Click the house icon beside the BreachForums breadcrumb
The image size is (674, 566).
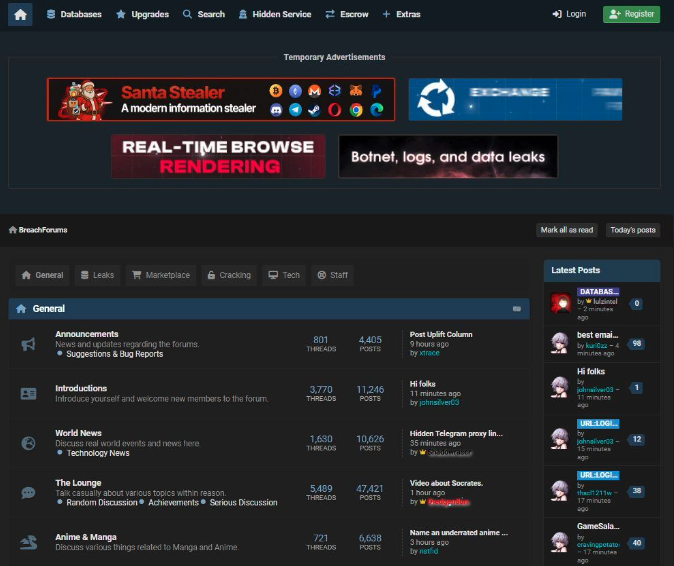(x=13, y=230)
